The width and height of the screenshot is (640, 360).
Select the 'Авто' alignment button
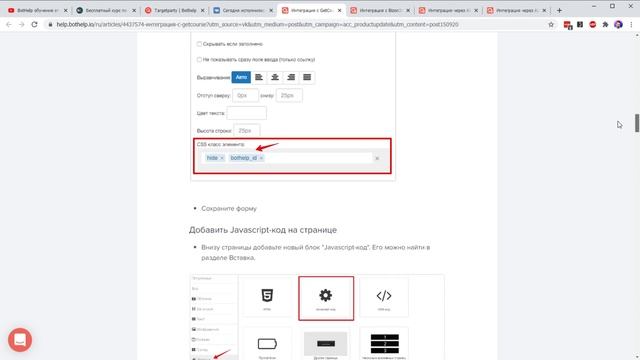point(241,77)
